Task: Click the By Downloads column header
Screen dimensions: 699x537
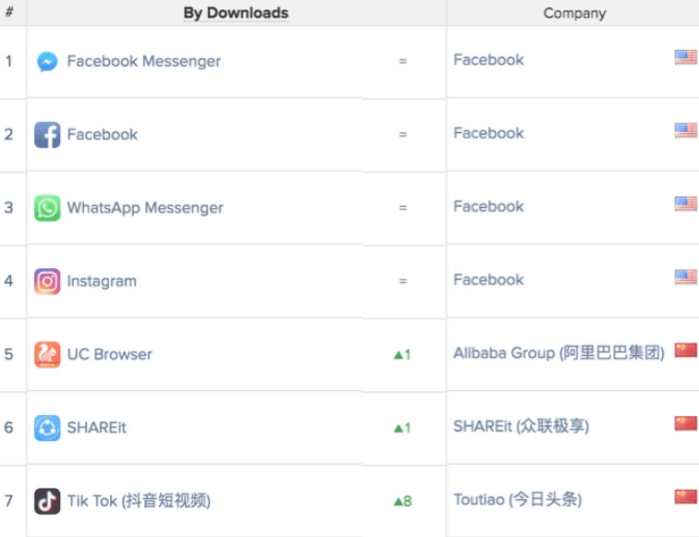Action: pyautogui.click(x=236, y=13)
